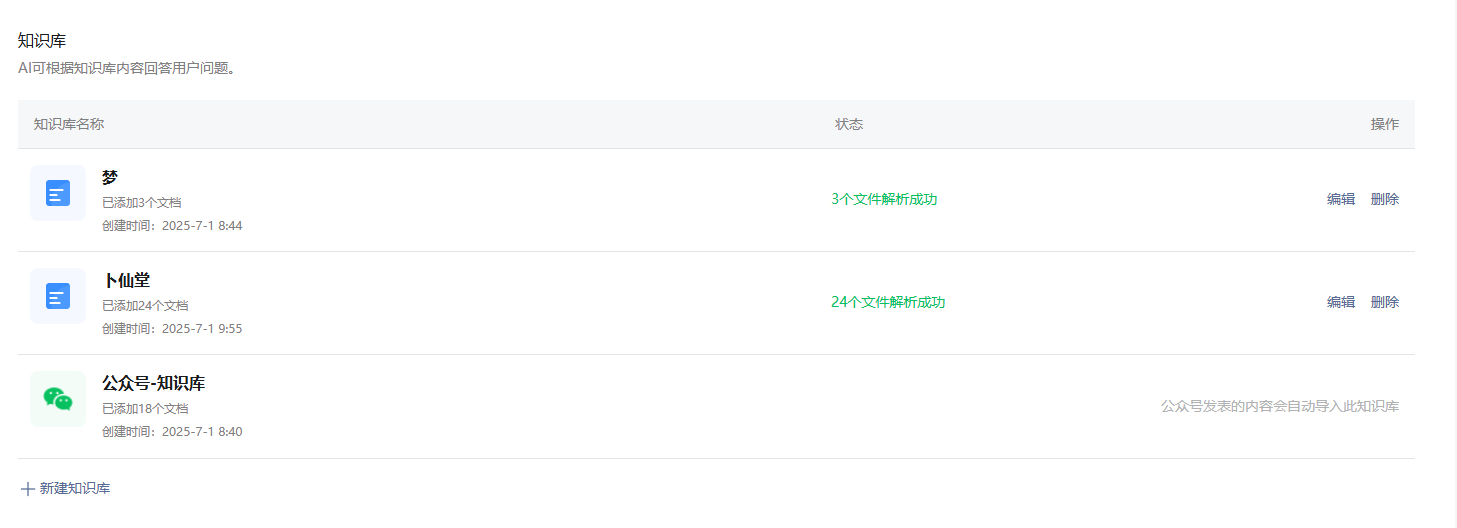Click the plus icon beside 新建知识库
Image resolution: width=1457 pixels, height=528 pixels.
(28, 489)
